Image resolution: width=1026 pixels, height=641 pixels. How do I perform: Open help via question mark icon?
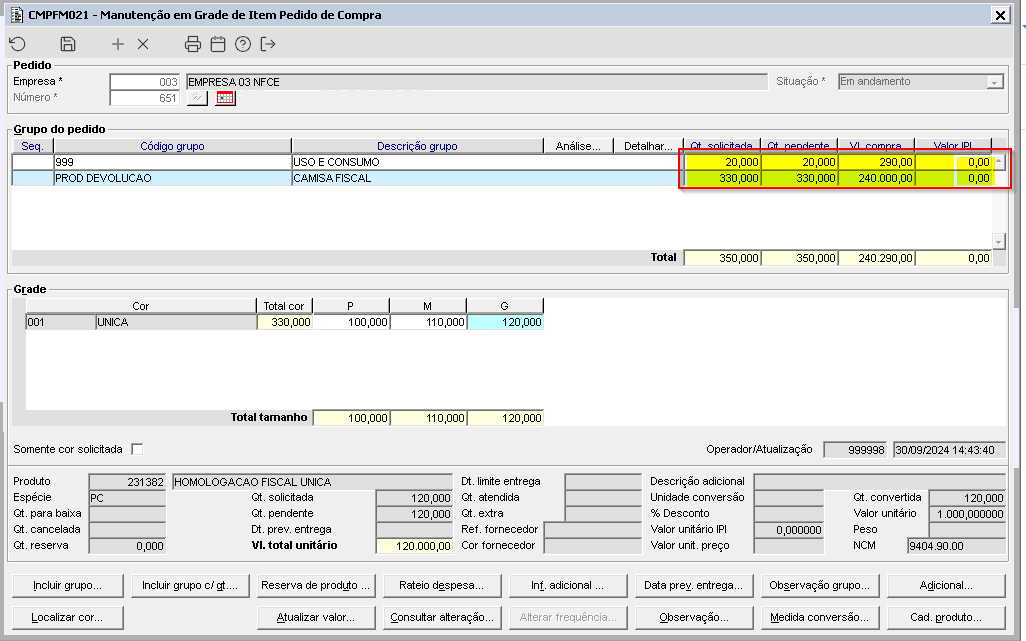click(x=243, y=44)
